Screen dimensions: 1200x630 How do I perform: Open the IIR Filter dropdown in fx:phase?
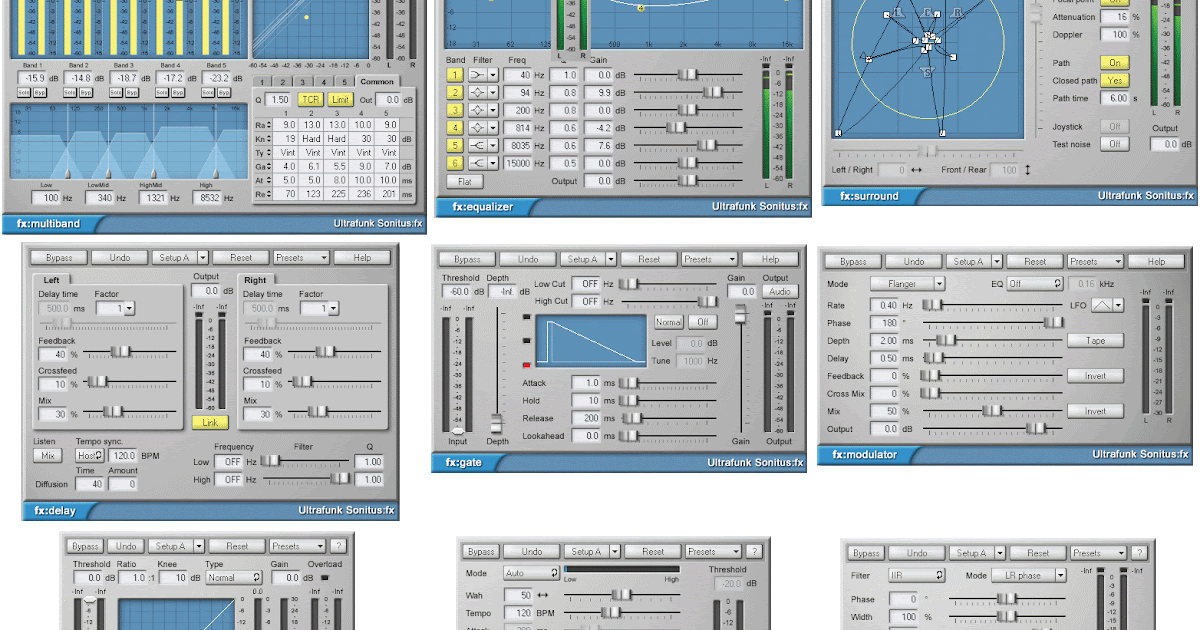pyautogui.click(x=916, y=575)
